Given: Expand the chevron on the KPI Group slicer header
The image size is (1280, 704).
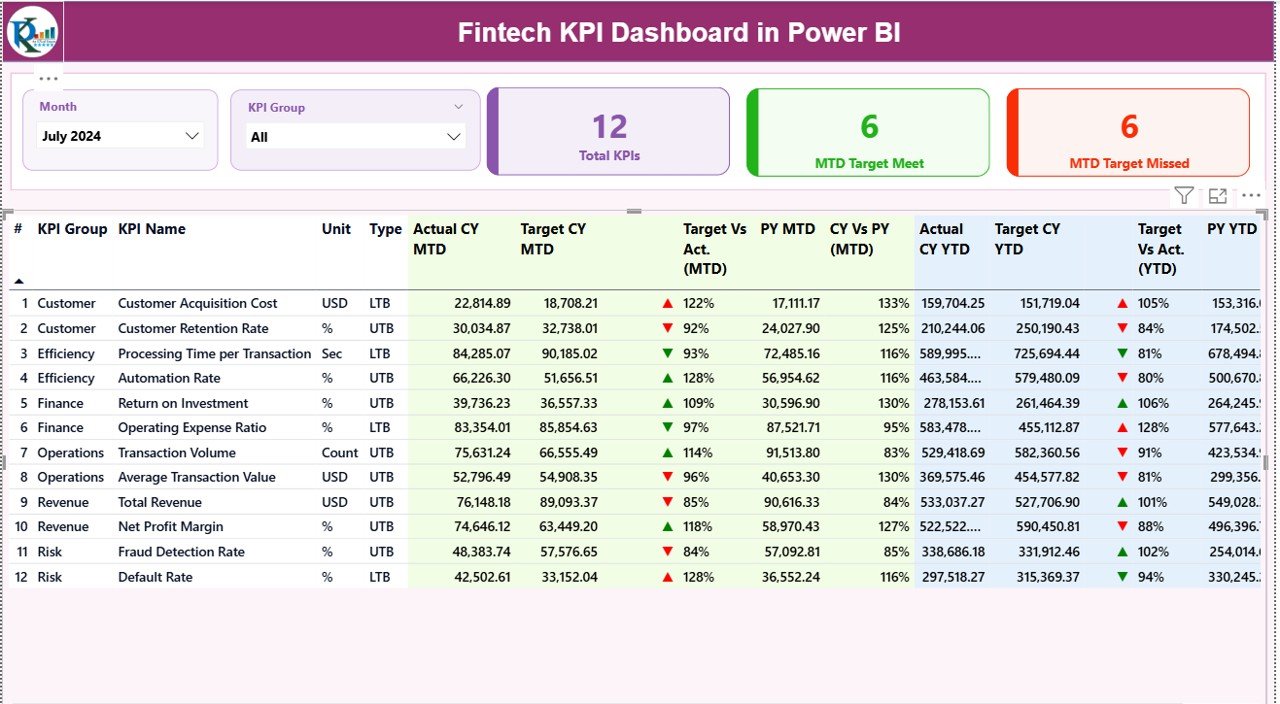Looking at the screenshot, I should (459, 107).
